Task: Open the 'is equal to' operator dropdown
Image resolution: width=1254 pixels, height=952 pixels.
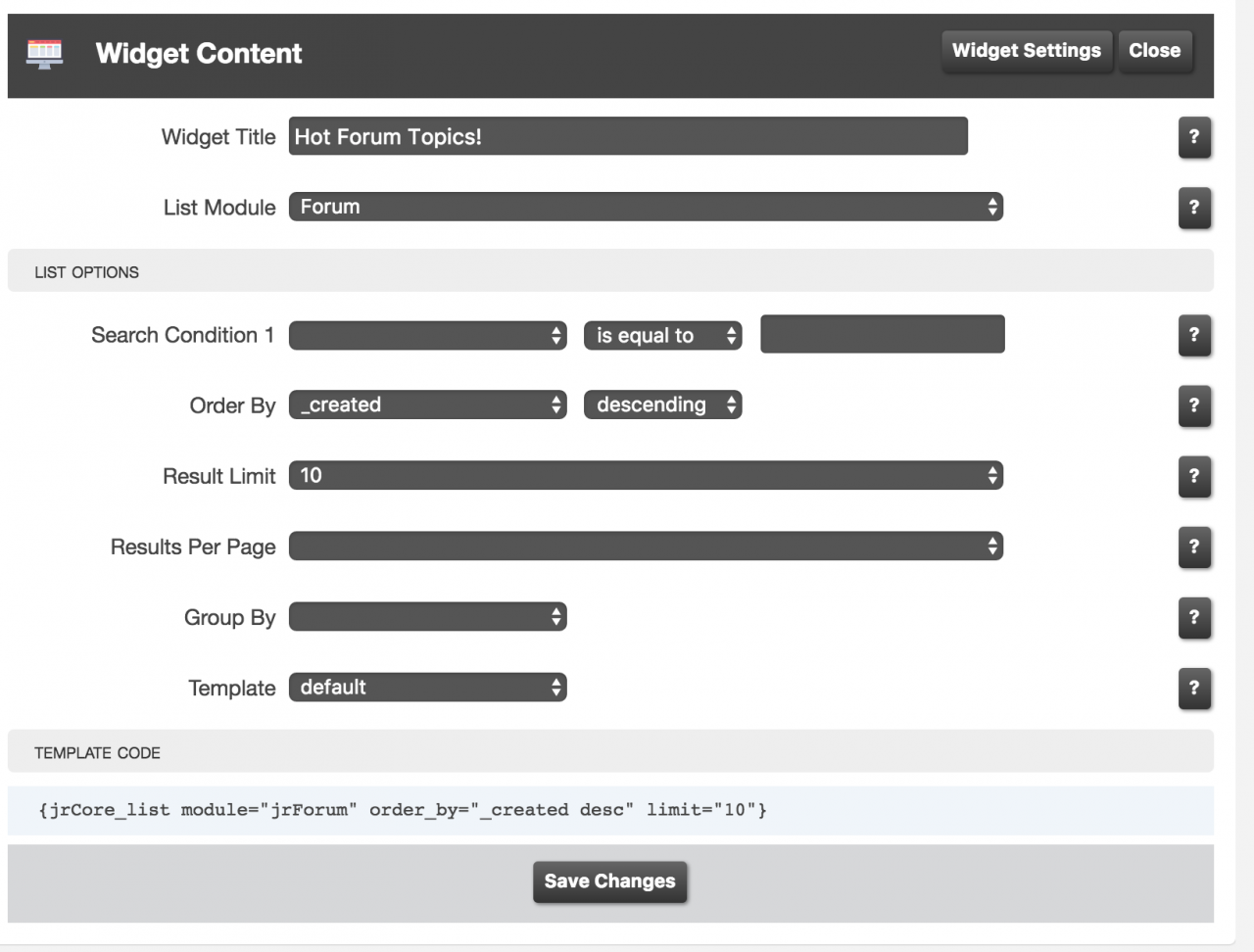Action: (662, 335)
